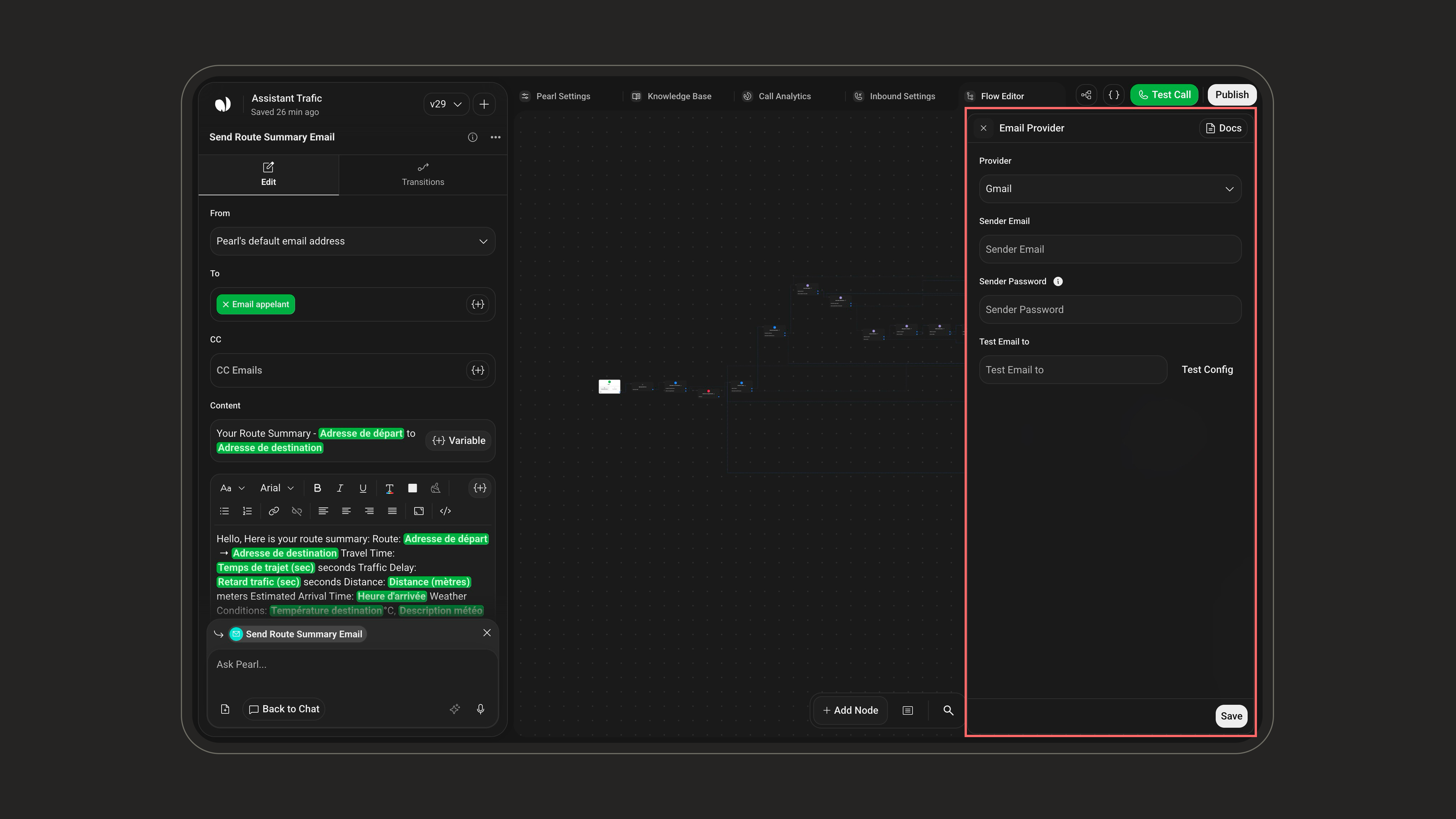Toggle underline formatting in the email editor
Screen dimensions: 1456x819
363,488
